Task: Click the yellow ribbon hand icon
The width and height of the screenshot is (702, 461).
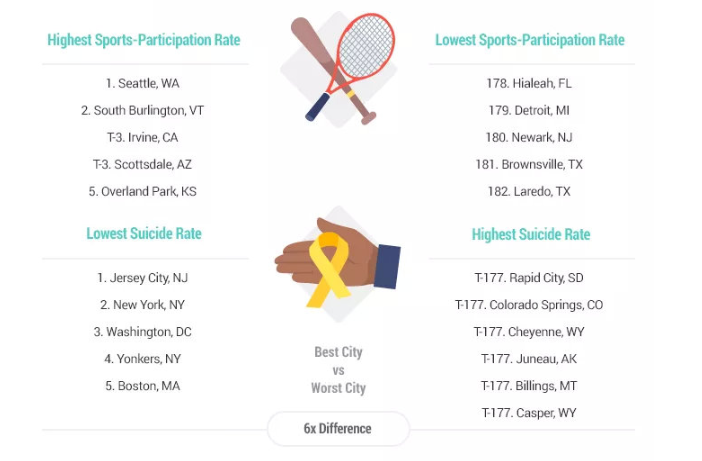Action: tap(338, 263)
